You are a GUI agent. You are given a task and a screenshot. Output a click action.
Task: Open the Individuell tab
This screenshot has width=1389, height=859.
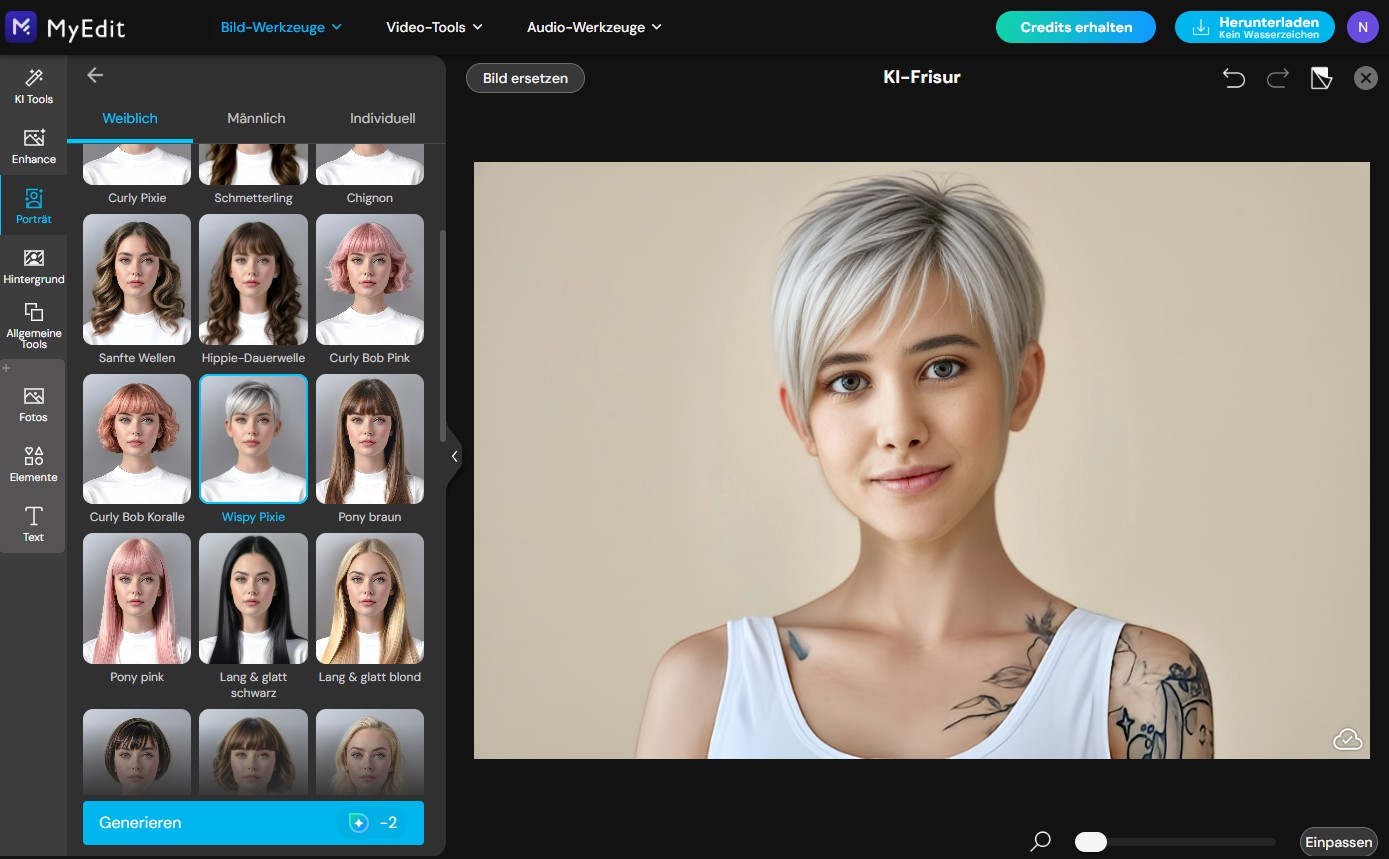coord(382,118)
